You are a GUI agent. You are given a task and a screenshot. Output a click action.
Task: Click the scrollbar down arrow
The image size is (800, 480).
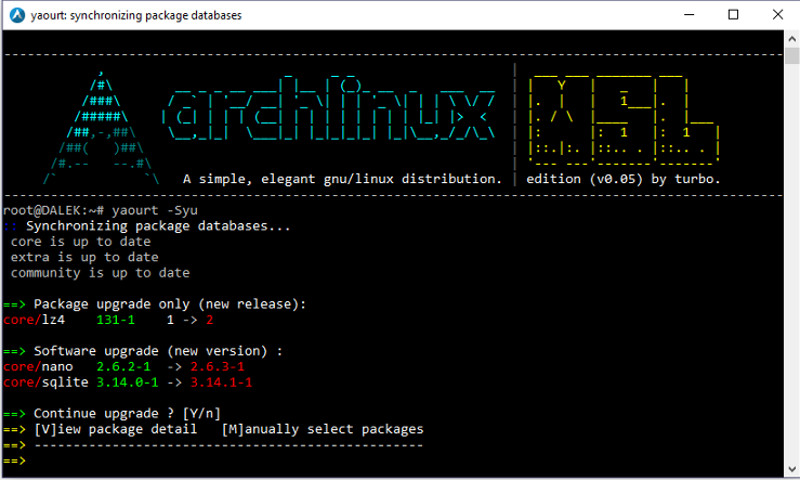790,471
